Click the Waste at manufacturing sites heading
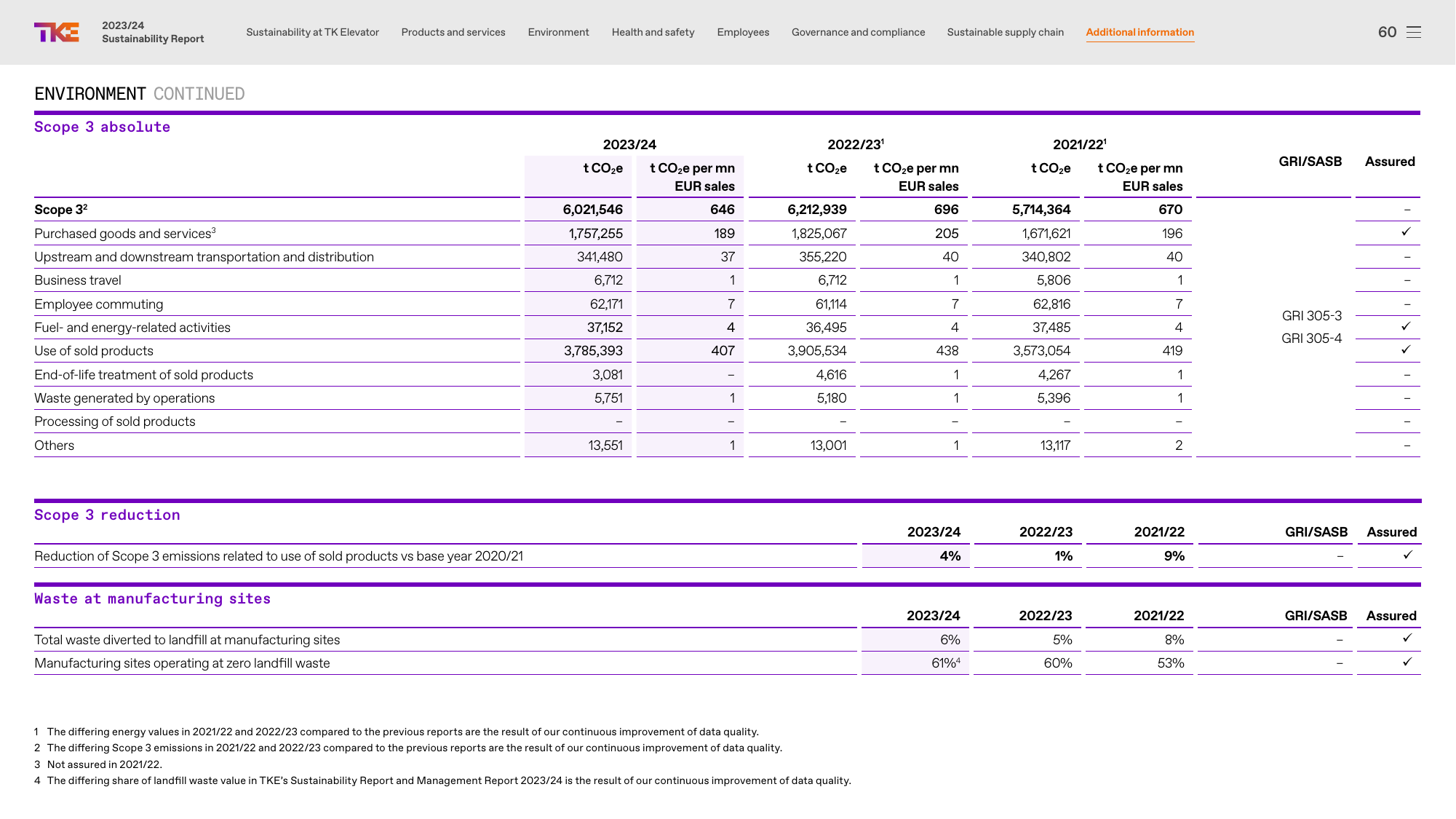 pos(152,598)
